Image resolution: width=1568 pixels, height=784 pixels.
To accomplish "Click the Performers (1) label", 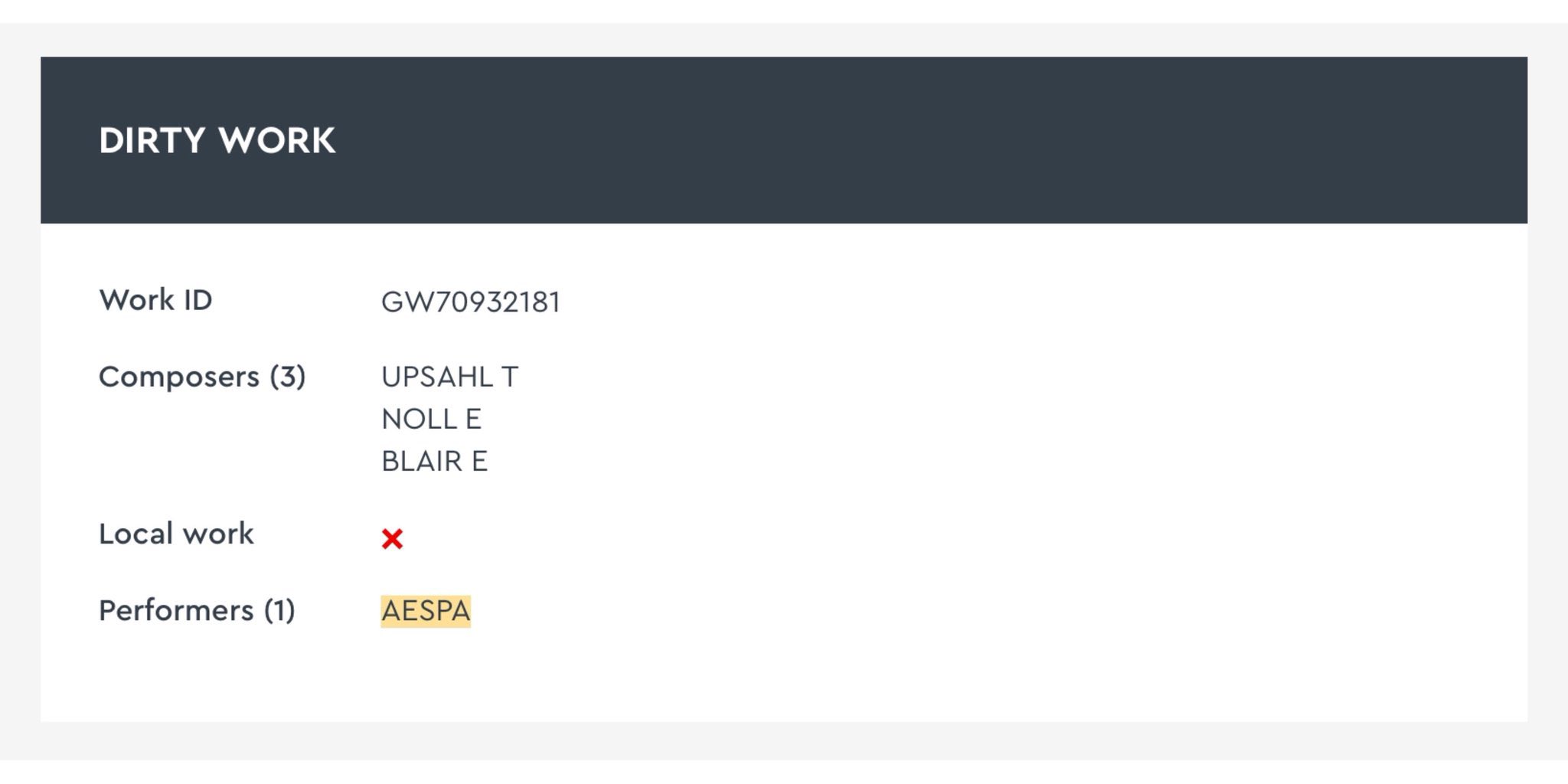I will 197,611.
